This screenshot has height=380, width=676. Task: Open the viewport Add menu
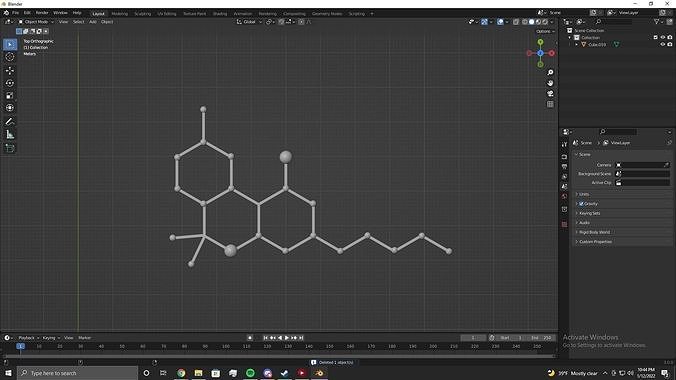(x=93, y=22)
